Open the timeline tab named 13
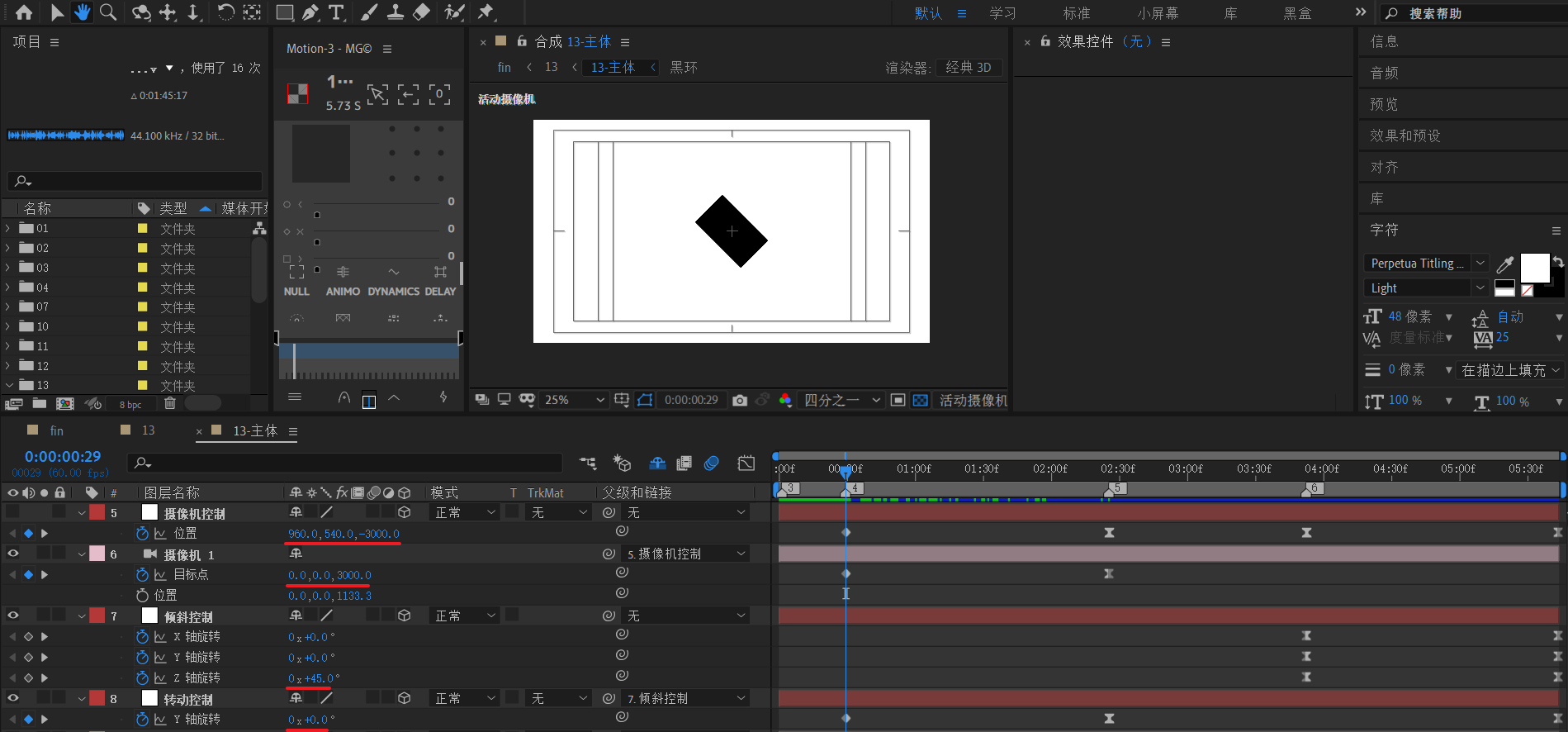 148,430
